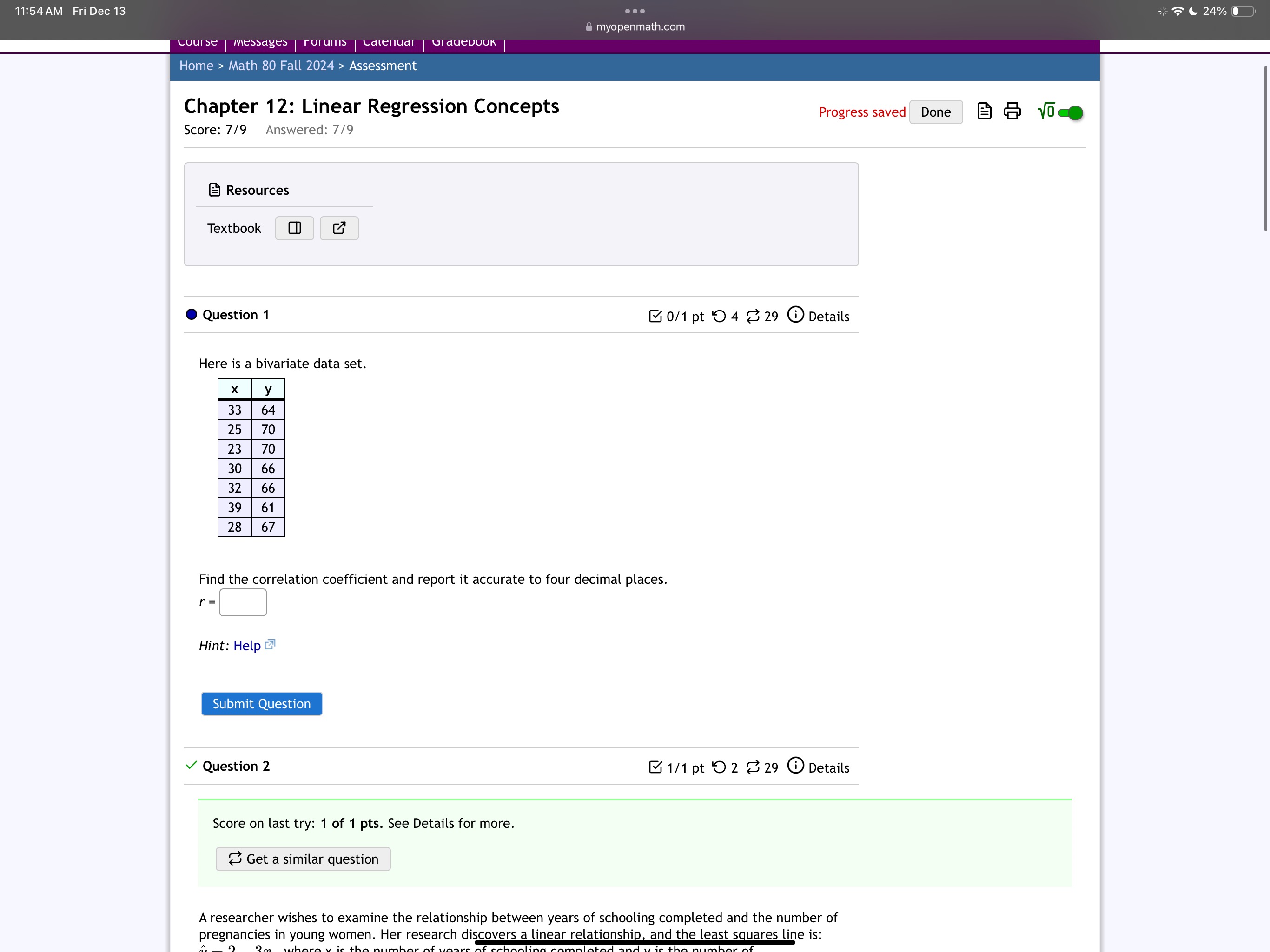The width and height of the screenshot is (1270, 952).
Task: Tap the Wi-Fi status icon
Action: pos(1178,11)
